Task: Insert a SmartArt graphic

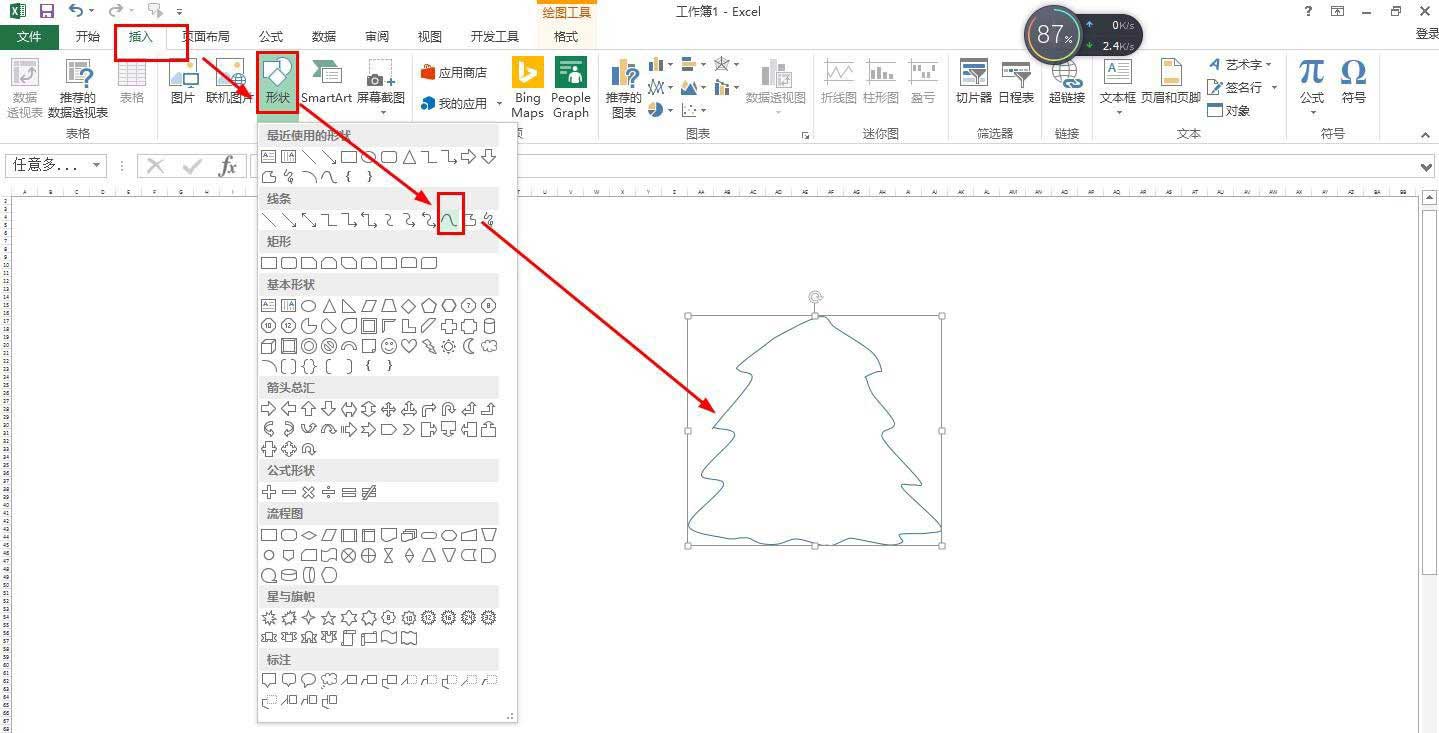Action: [326, 82]
